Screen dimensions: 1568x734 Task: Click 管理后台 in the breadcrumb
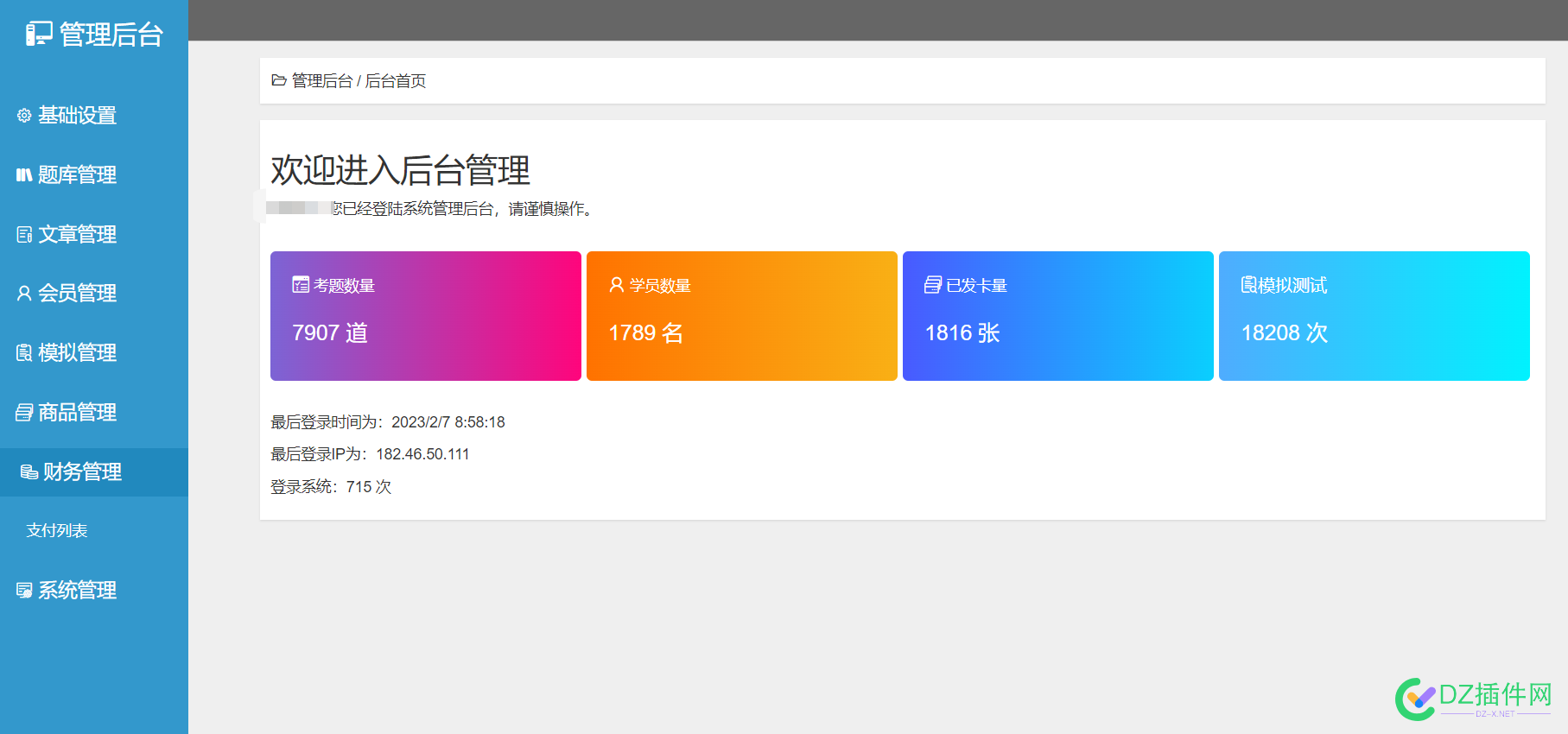point(322,80)
